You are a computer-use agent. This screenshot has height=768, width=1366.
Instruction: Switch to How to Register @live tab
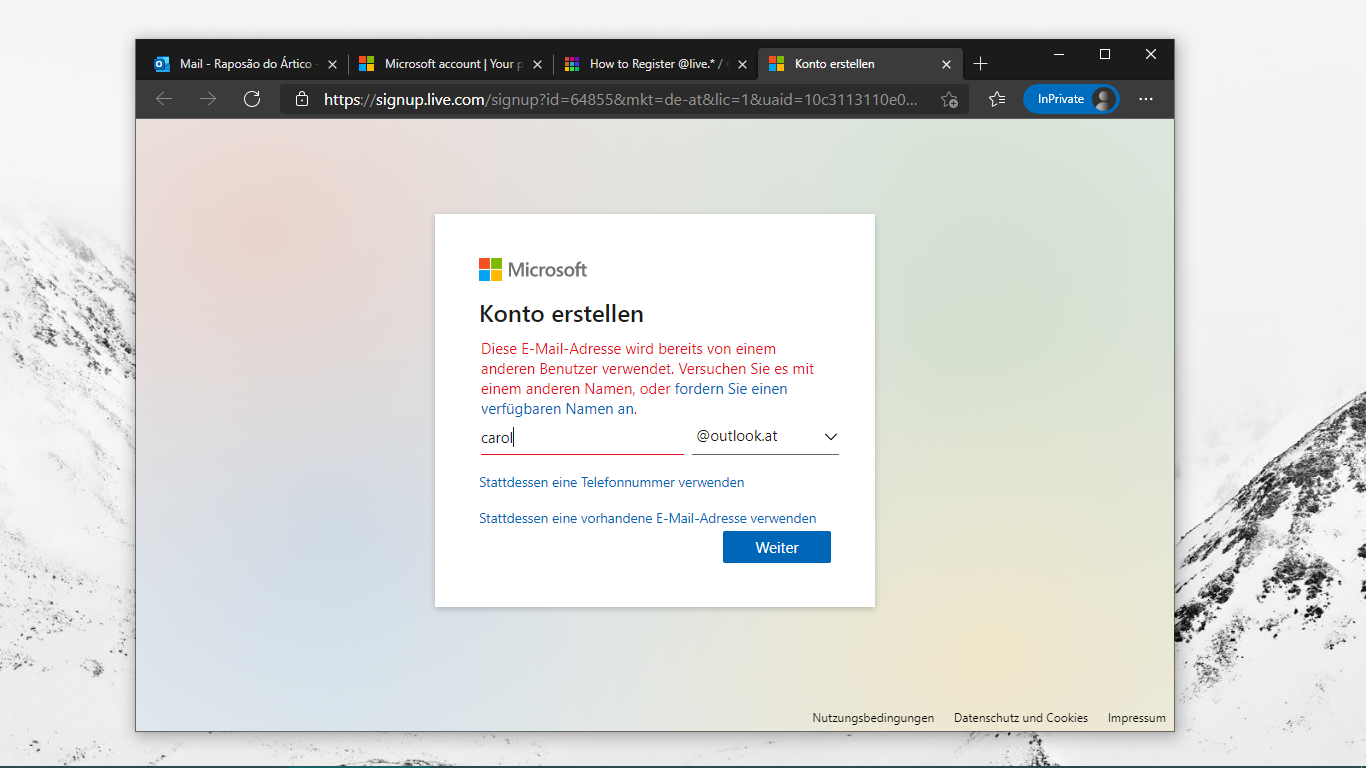coord(655,64)
